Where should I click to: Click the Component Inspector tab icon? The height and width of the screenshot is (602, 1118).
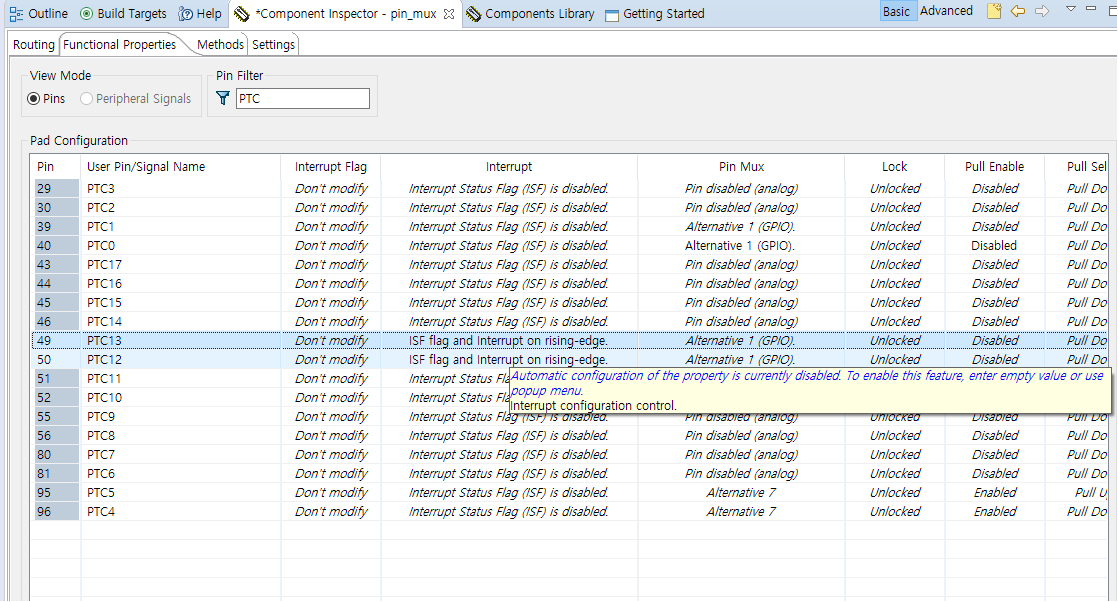tap(240, 14)
